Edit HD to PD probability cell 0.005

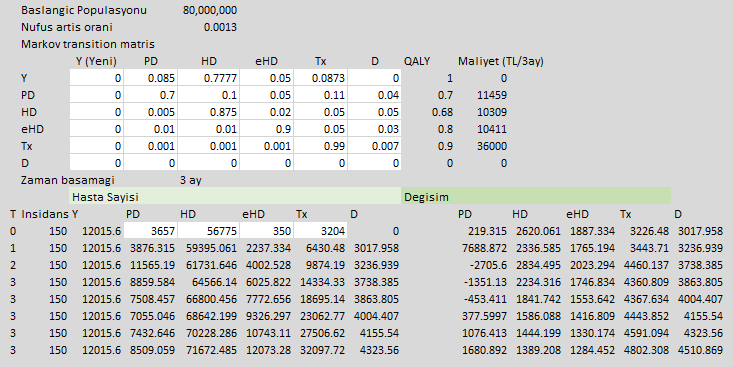pyautogui.click(x=151, y=112)
